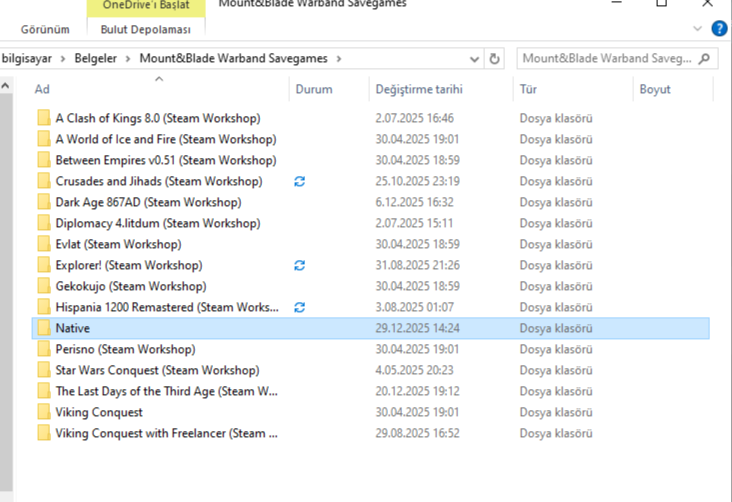Click the folder icon of Hispania 1200 Remastered
Viewport: 732px width, 502px height.
(x=44, y=307)
